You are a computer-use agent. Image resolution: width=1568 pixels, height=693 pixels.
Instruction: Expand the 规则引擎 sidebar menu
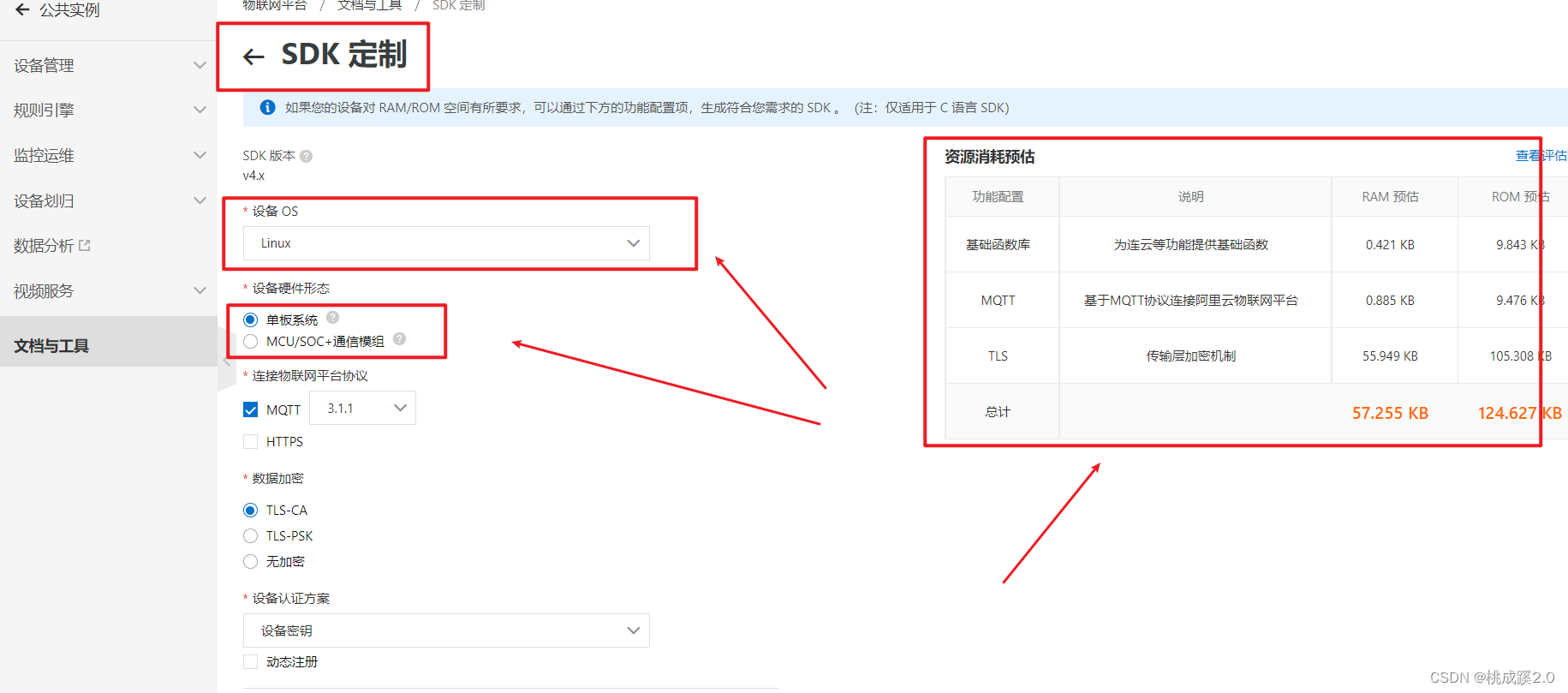(109, 110)
